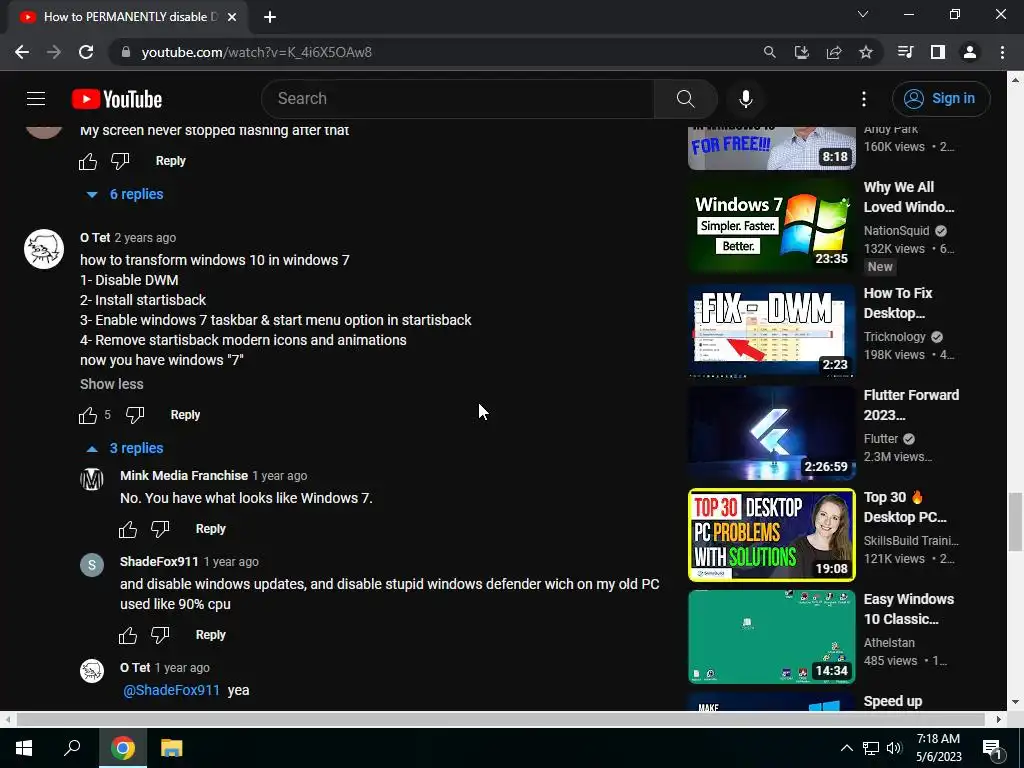Open network icon in system tray
1024x768 pixels.
[871, 748]
